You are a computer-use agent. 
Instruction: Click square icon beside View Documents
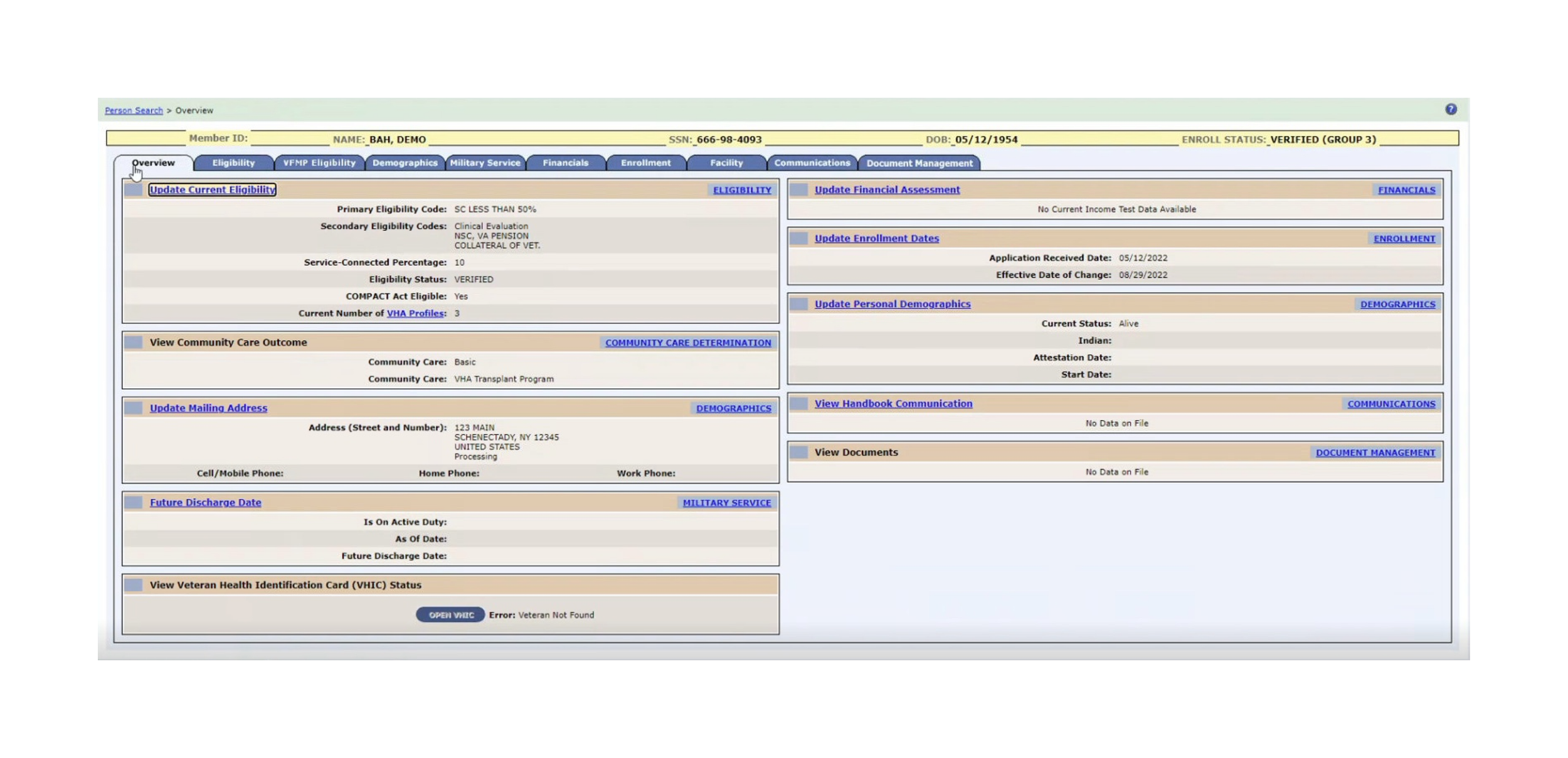(x=798, y=452)
